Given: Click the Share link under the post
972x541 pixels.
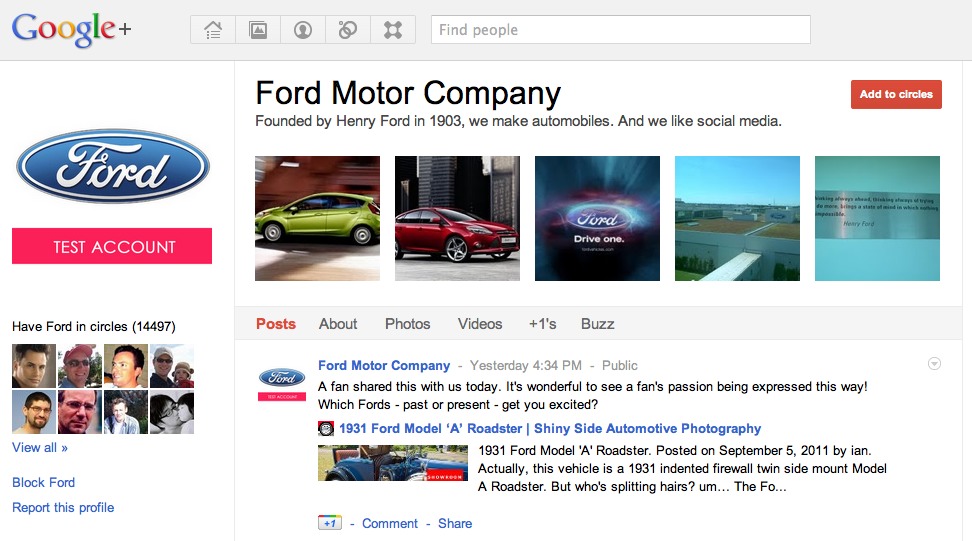Looking at the screenshot, I should [455, 524].
